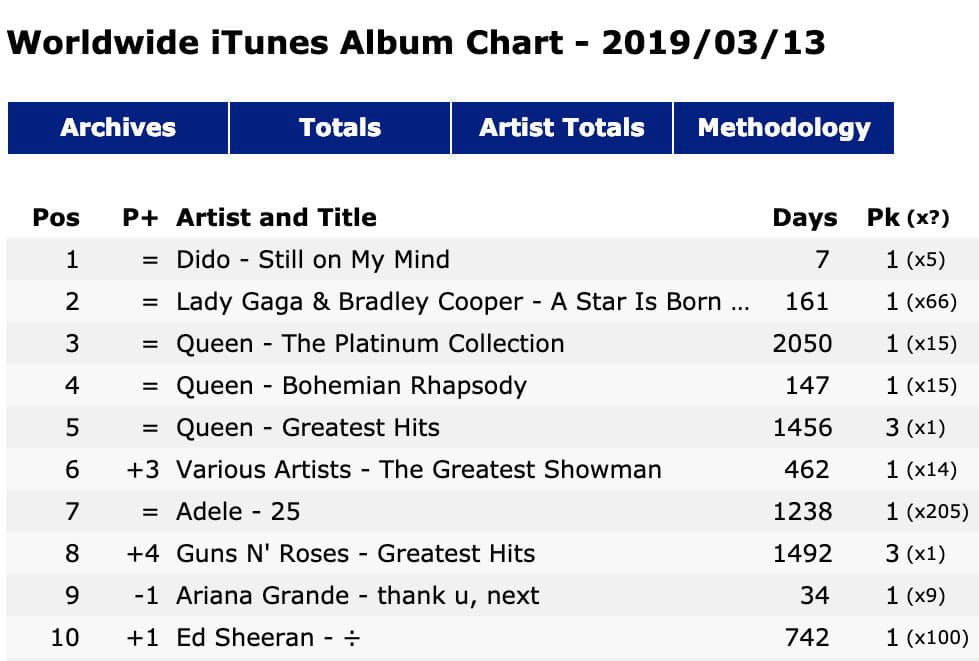
Task: Click the Days column header
Action: point(805,218)
